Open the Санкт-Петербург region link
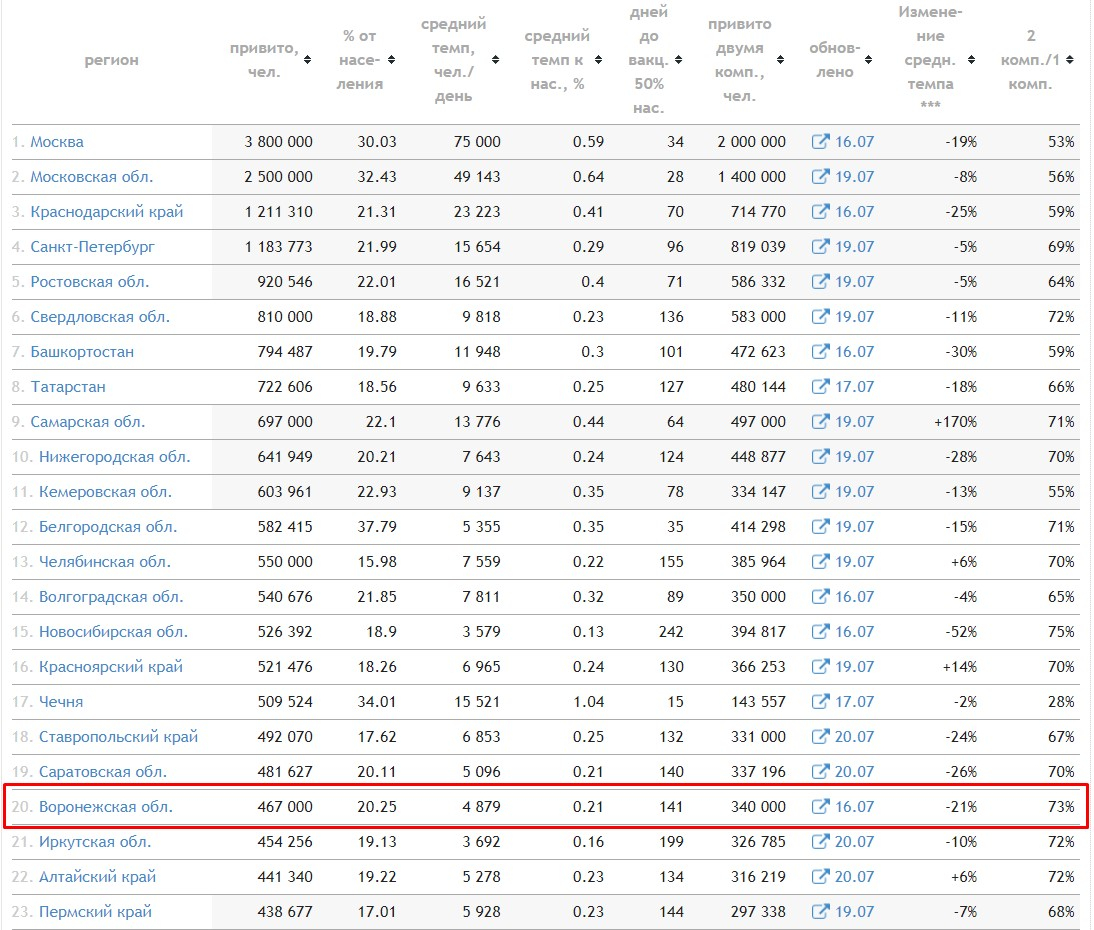 coord(93,247)
